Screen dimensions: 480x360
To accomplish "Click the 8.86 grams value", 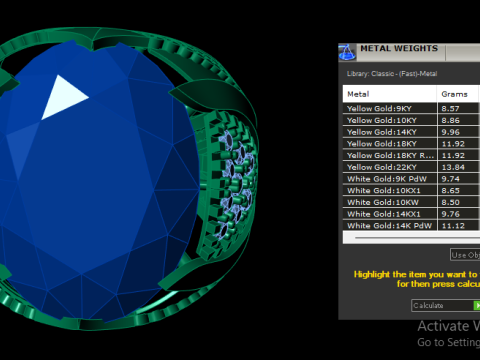I will pos(450,120).
